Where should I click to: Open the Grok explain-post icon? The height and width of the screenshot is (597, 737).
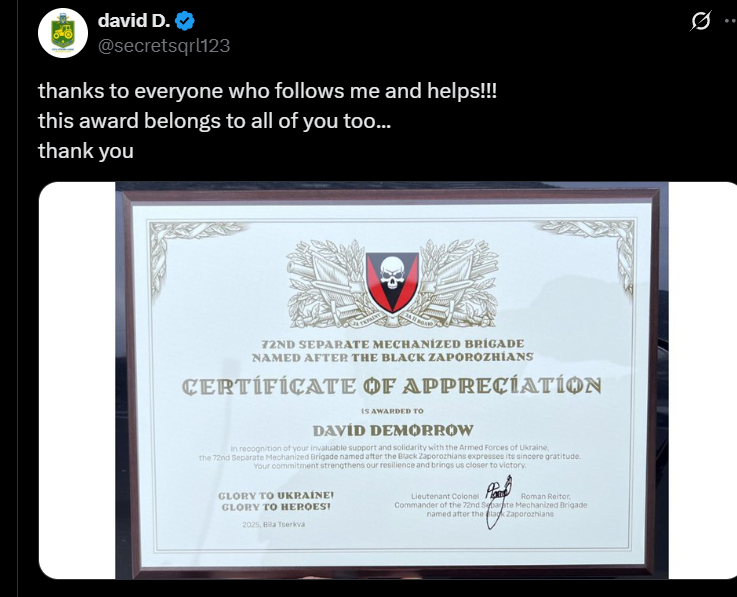701,21
